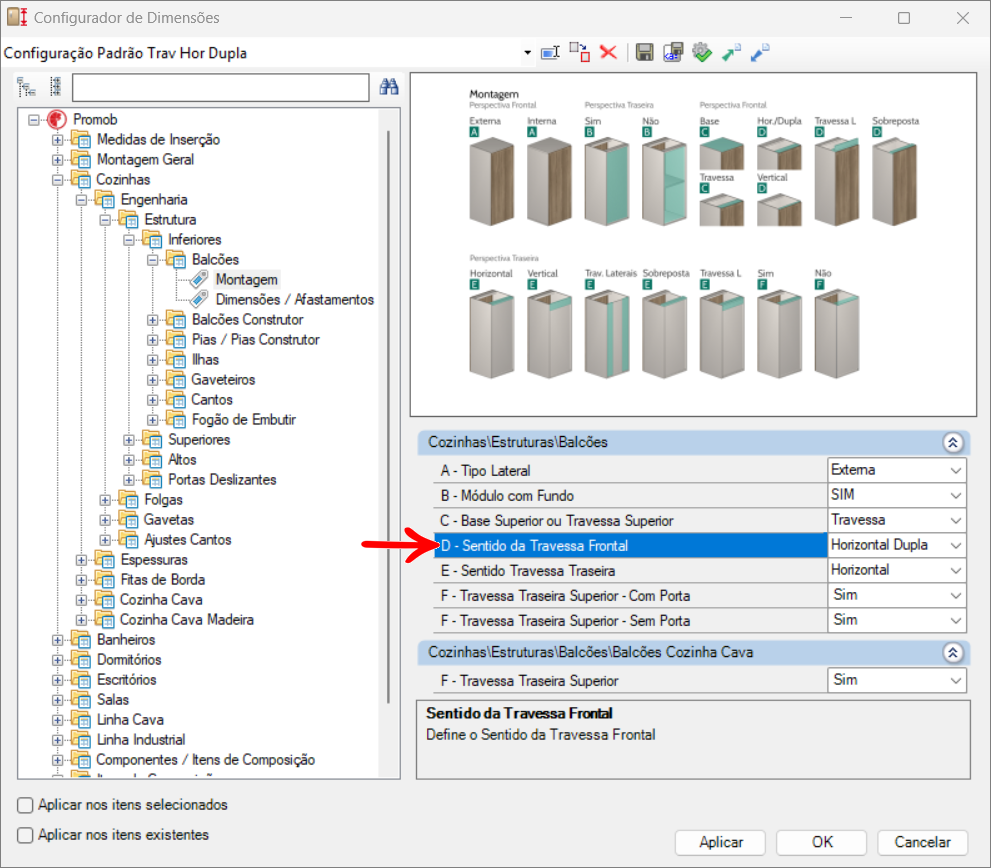Click the blue arrow import icon

click(x=760, y=52)
